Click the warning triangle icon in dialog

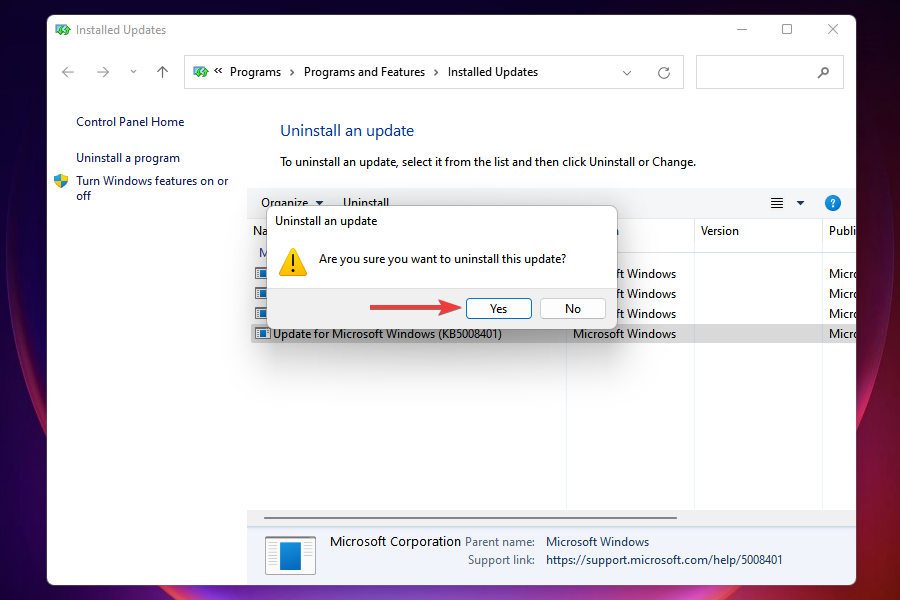293,262
